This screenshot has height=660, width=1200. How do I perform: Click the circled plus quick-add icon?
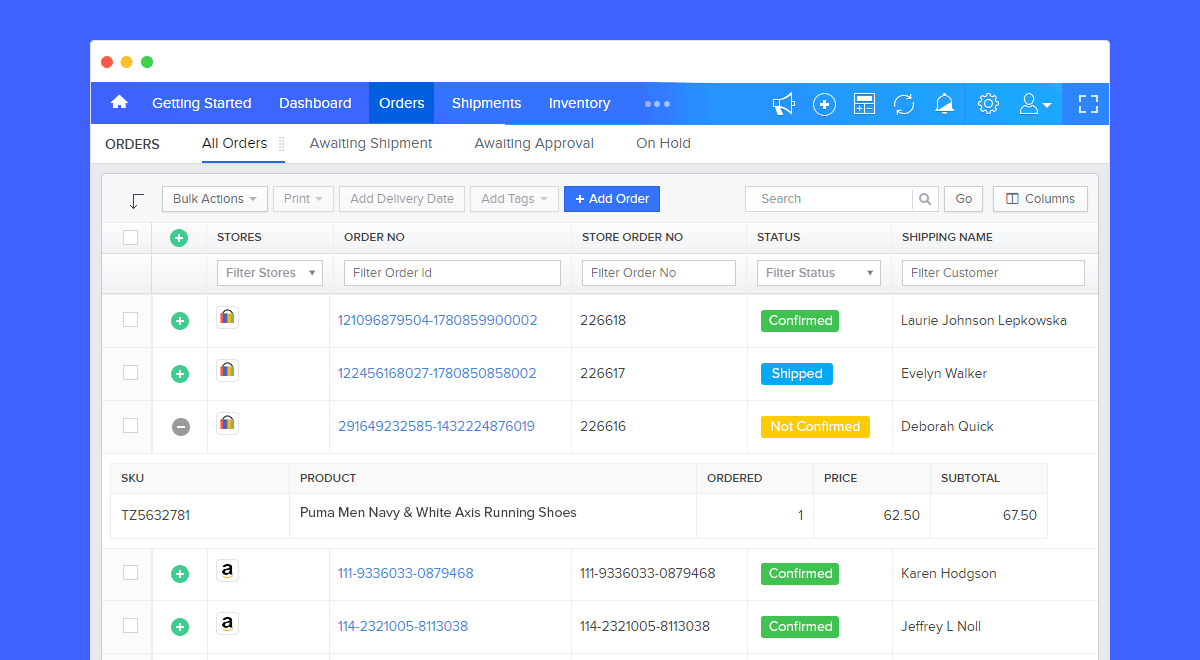click(824, 104)
